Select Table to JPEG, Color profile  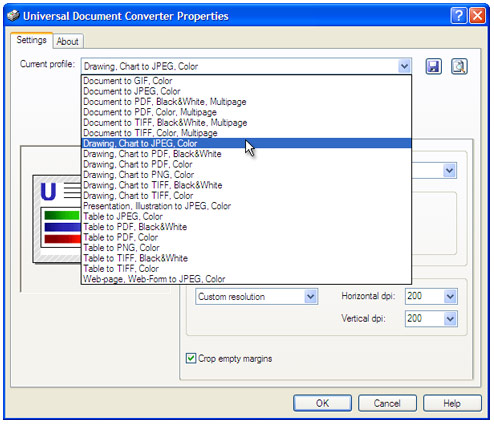246,216
